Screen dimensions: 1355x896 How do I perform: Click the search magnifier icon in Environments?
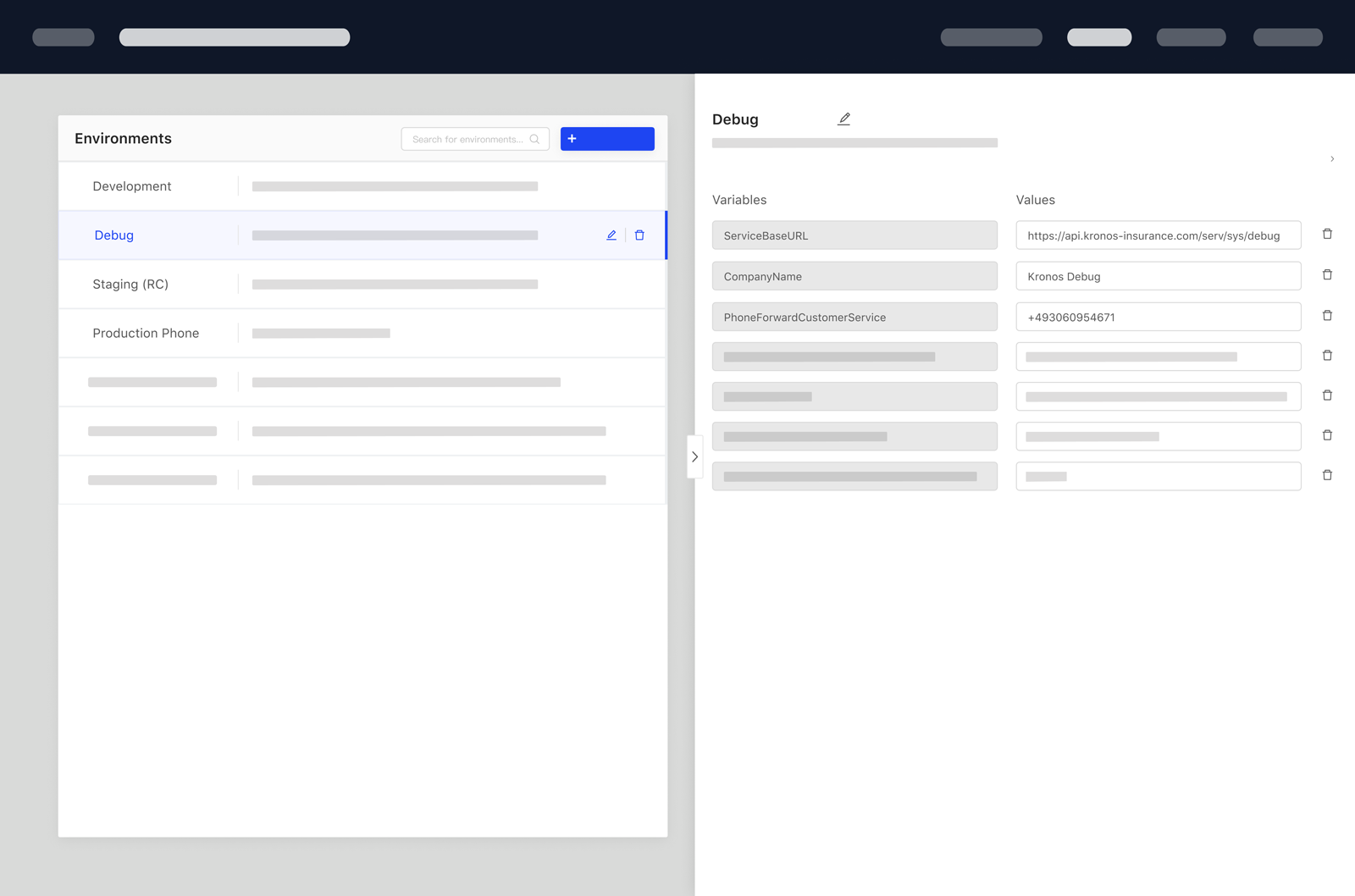click(534, 139)
